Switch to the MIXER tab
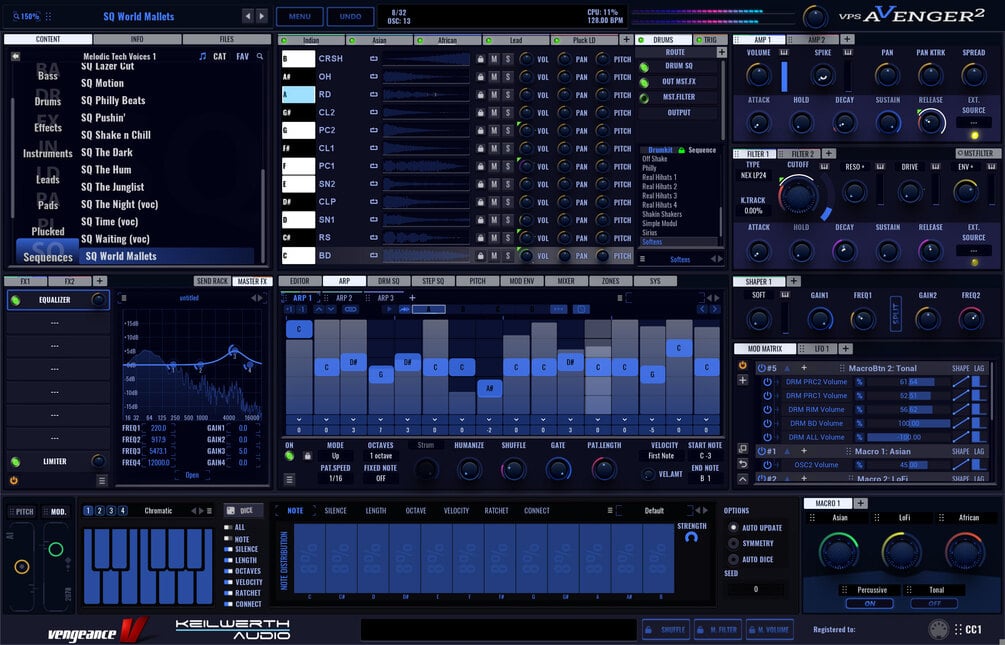Image resolution: width=1005 pixels, height=645 pixels. pos(566,281)
